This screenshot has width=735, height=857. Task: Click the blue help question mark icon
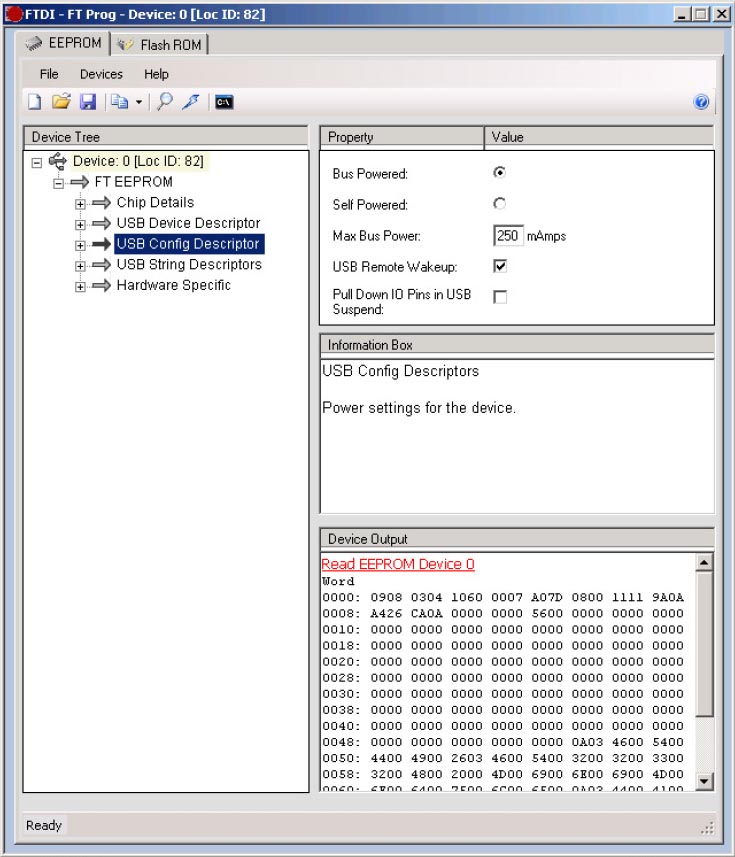(x=701, y=102)
